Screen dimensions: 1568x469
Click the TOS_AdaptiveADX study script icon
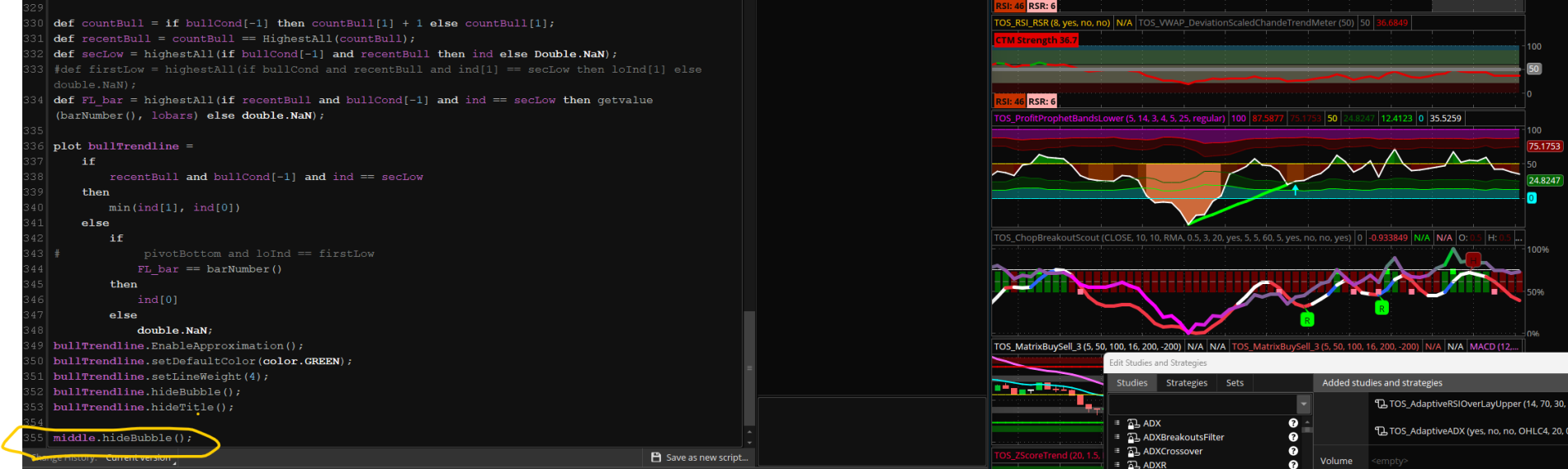point(1381,431)
